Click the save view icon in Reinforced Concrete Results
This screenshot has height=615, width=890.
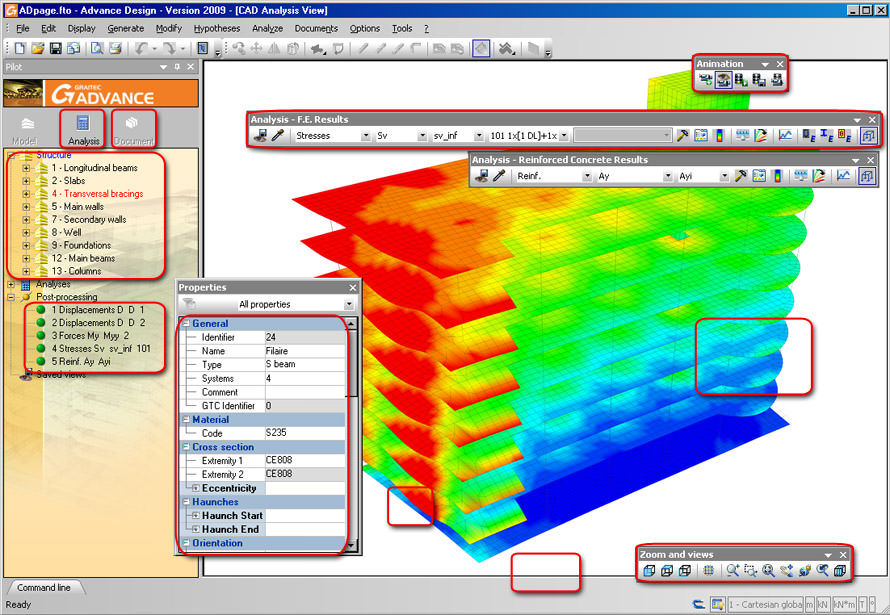click(x=481, y=176)
